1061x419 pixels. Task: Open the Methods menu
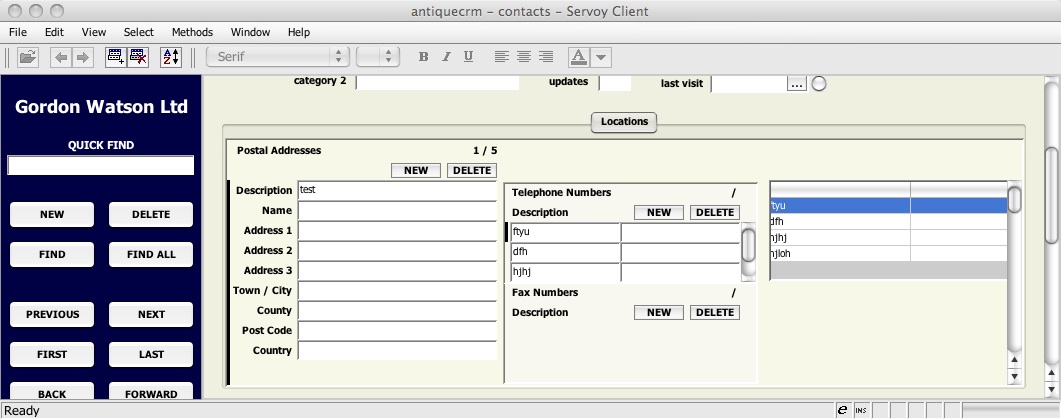[x=192, y=32]
